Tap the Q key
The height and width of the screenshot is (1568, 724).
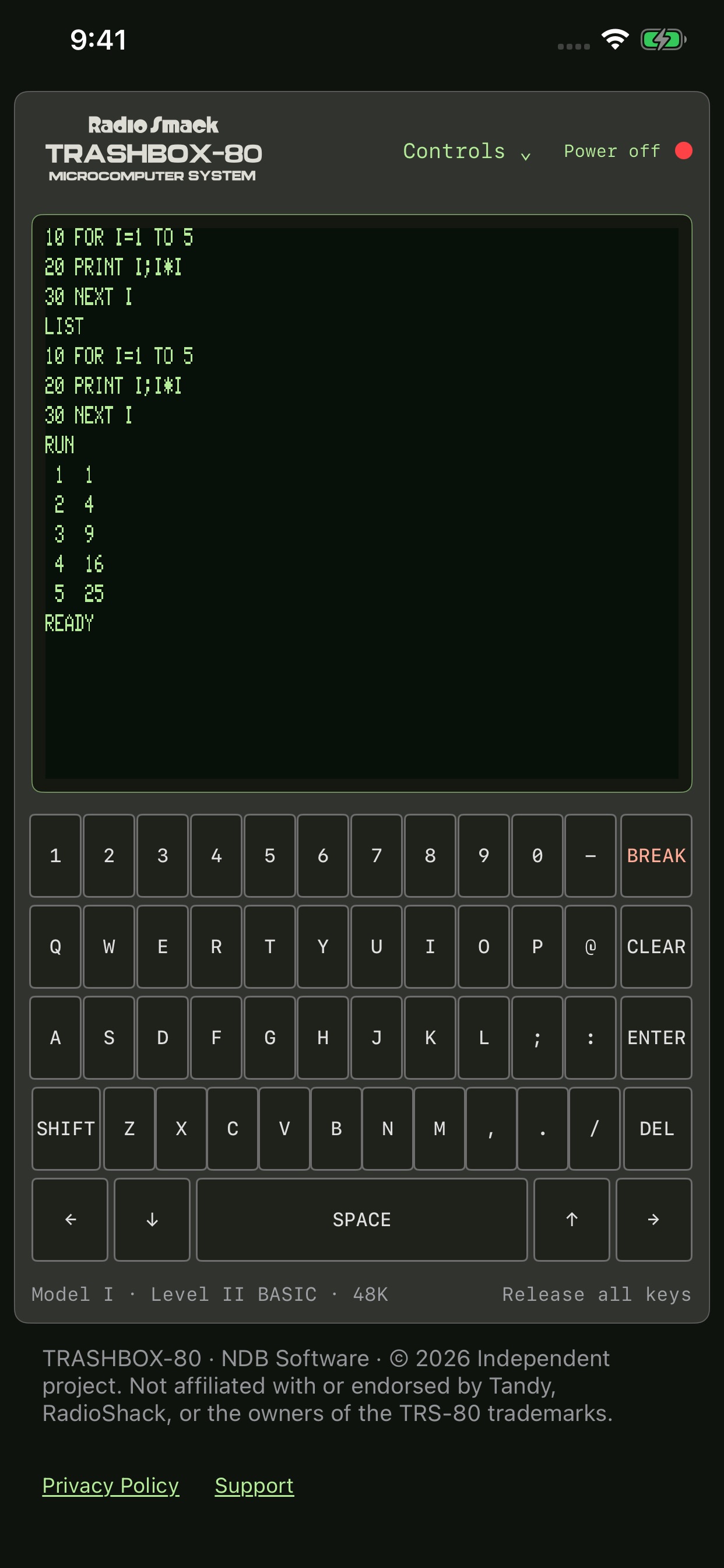[55, 947]
